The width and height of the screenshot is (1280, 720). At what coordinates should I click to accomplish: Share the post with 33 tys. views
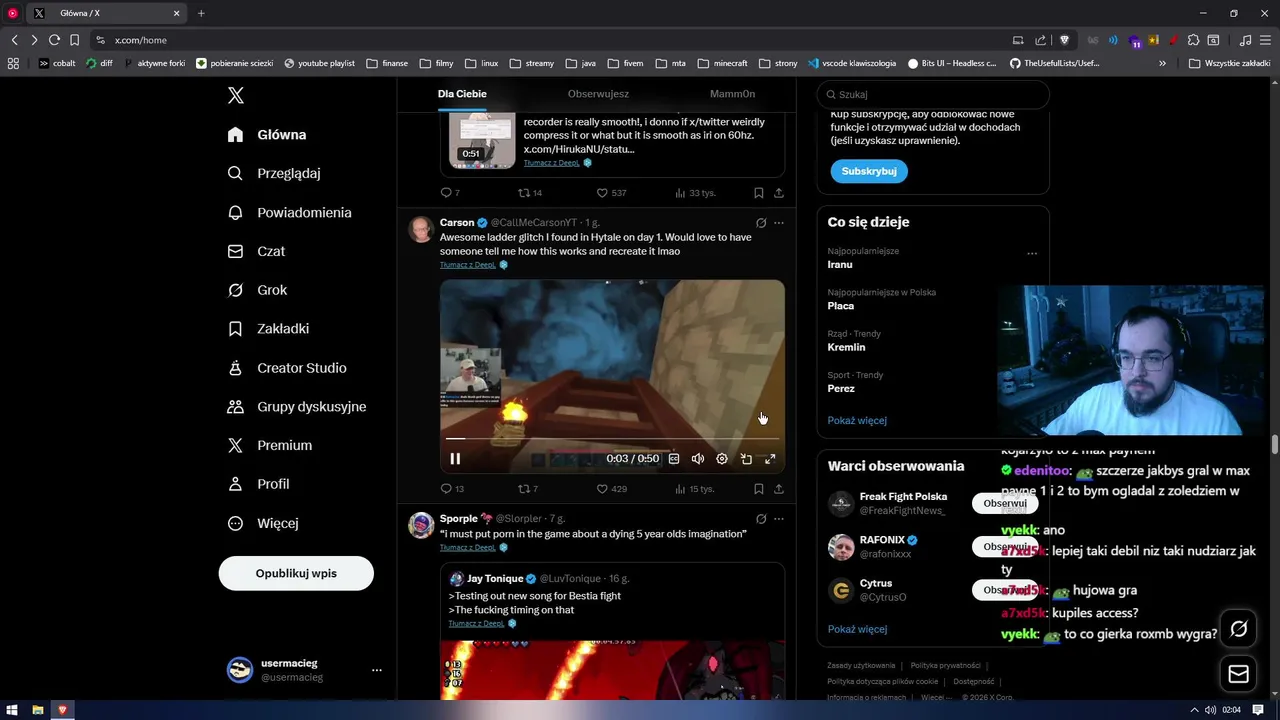(779, 193)
